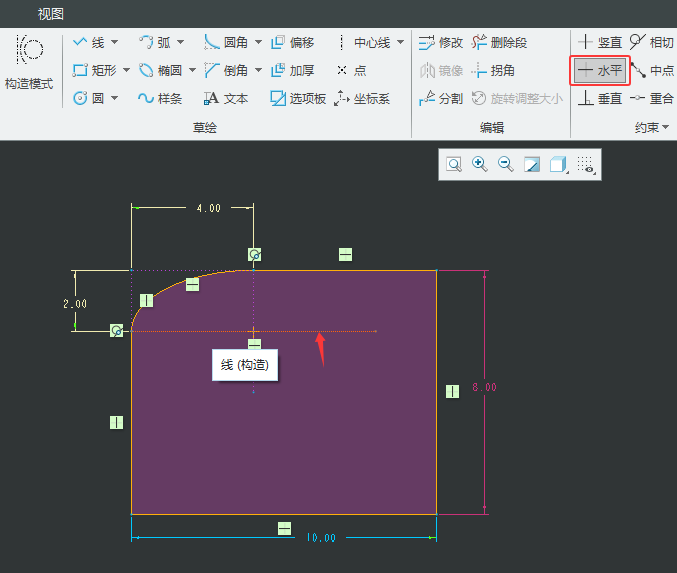
Task: Expand the Line (线) tool dropdown arrow
Action: point(114,42)
